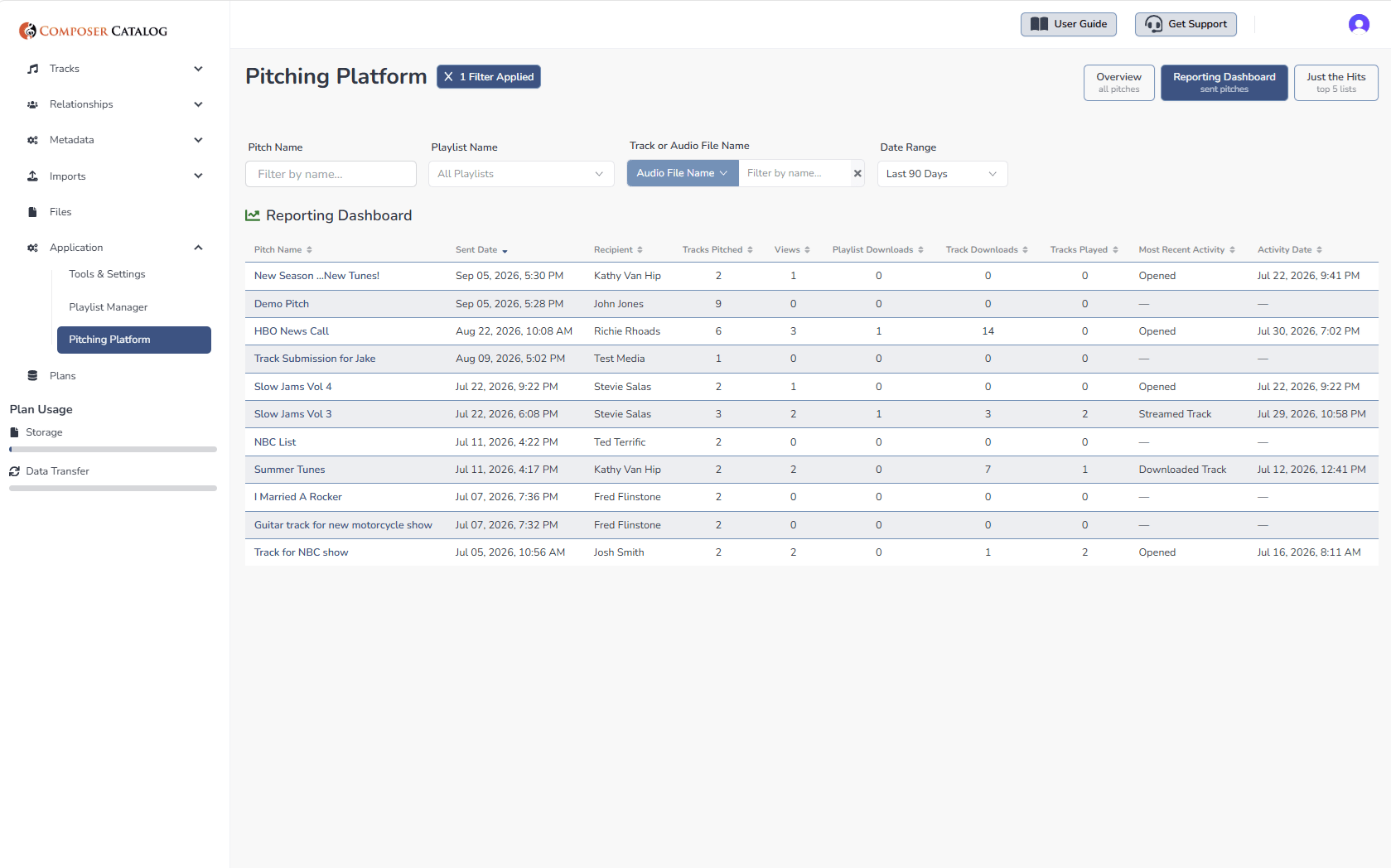Viewport: 1391px width, 868px height.
Task: Click the Composer Catalog logo icon
Action: click(27, 31)
